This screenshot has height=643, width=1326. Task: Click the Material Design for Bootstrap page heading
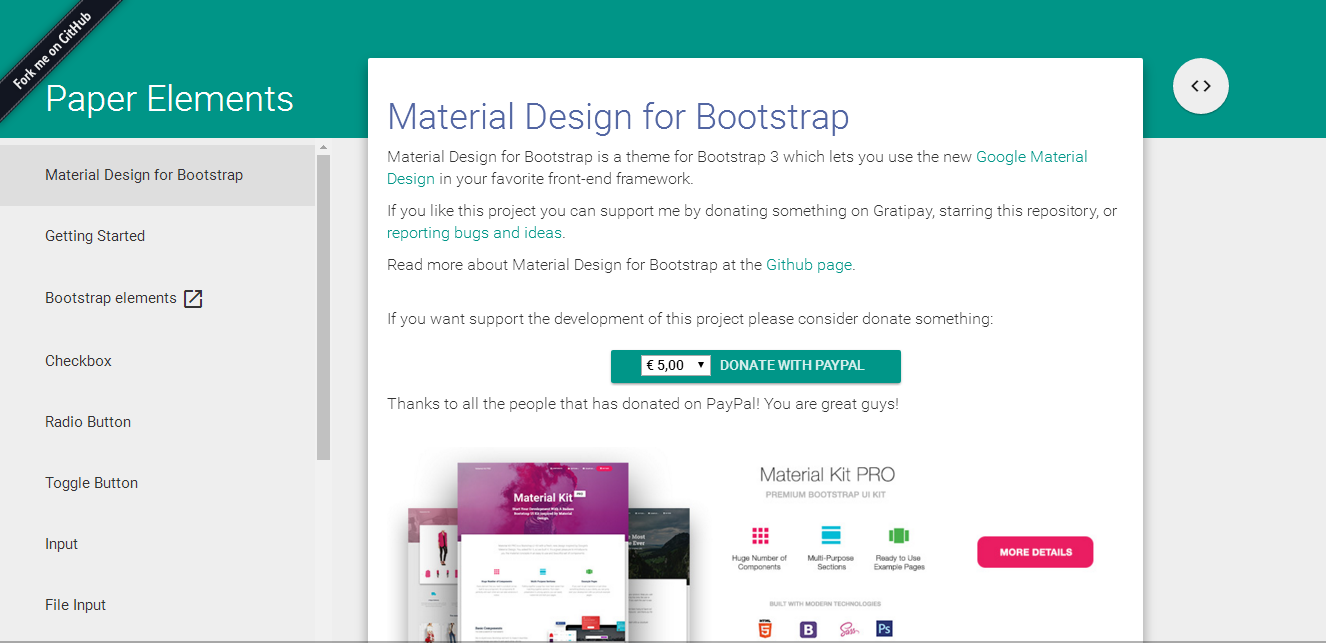618,117
